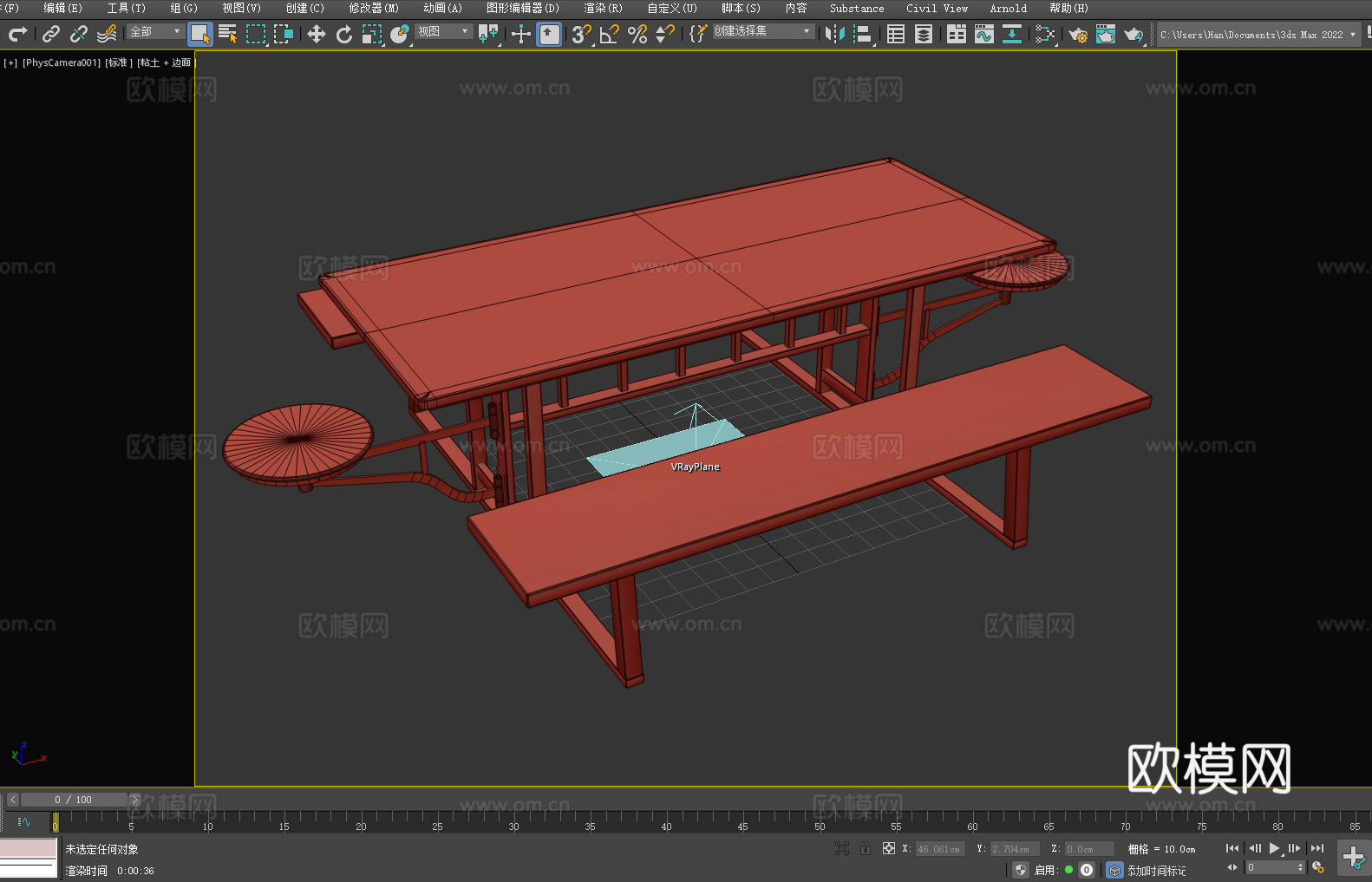Click the Select Object tool
Image resolution: width=1372 pixels, height=882 pixels.
point(199,34)
